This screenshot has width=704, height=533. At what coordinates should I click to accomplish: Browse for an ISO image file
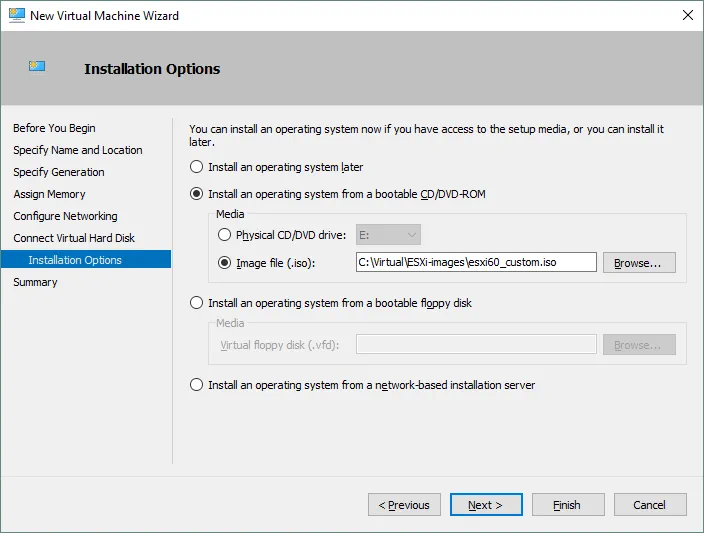pos(638,263)
